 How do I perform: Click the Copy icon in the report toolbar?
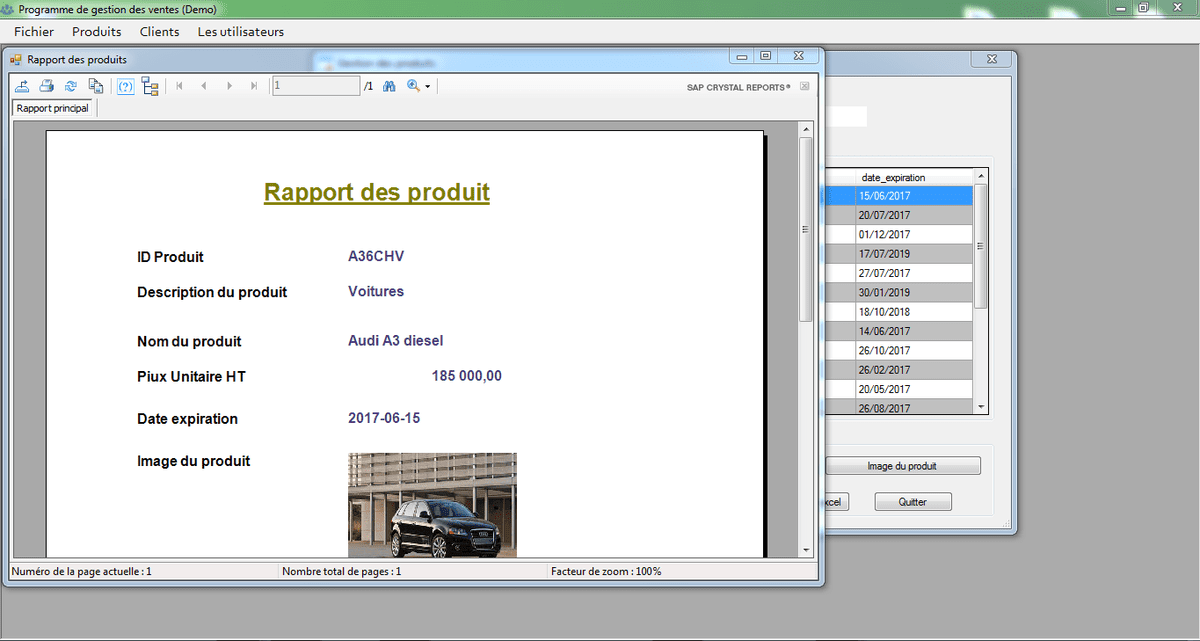pos(96,87)
